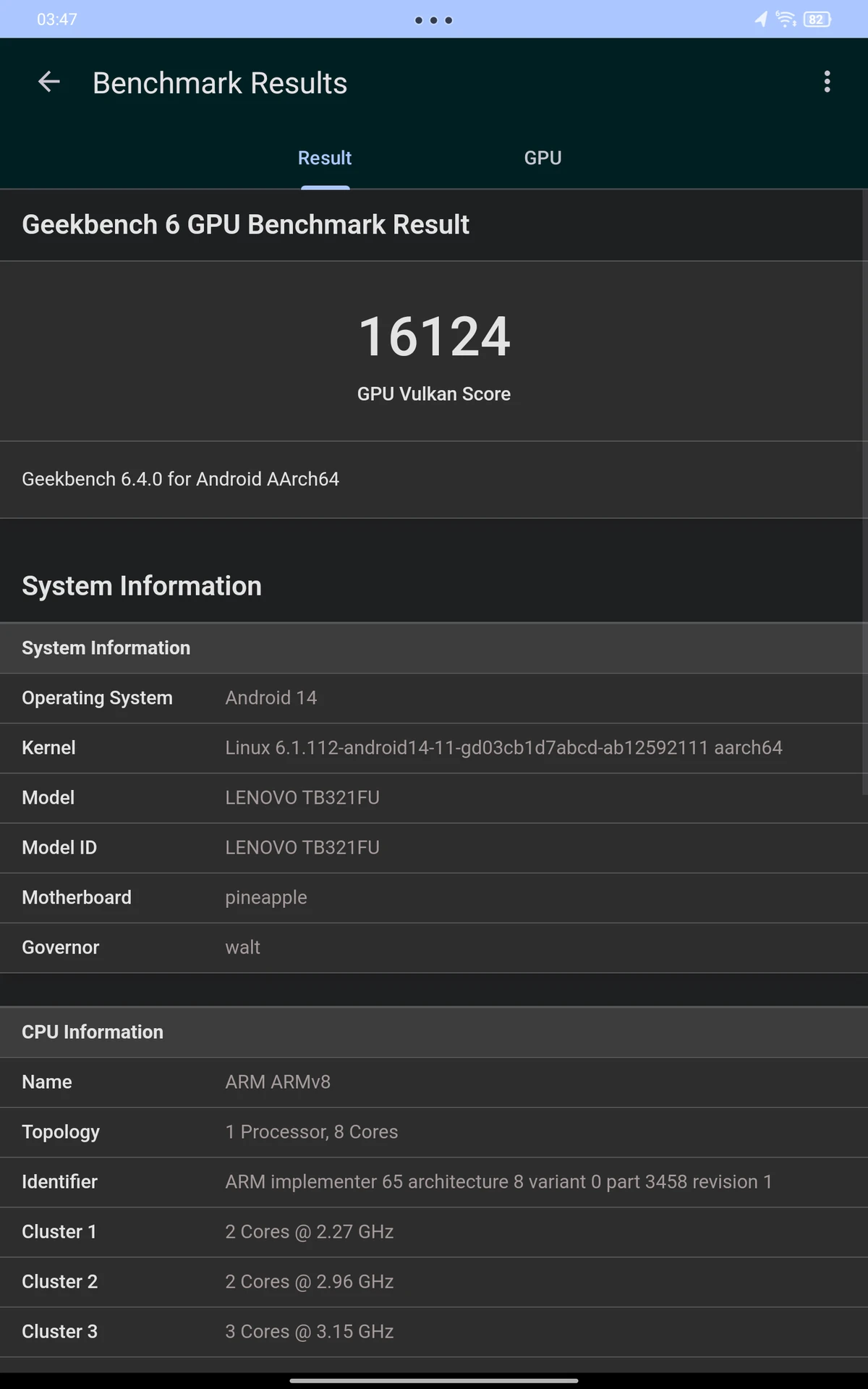Select the Operating System Android 14 row

(x=434, y=698)
